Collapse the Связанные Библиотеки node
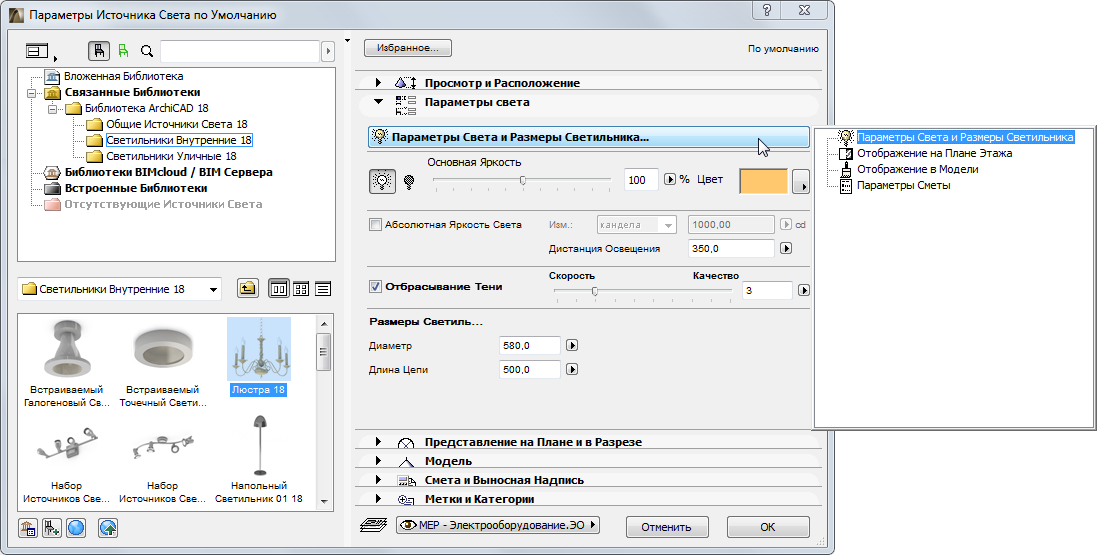The height and width of the screenshot is (555, 1097). (x=31, y=92)
